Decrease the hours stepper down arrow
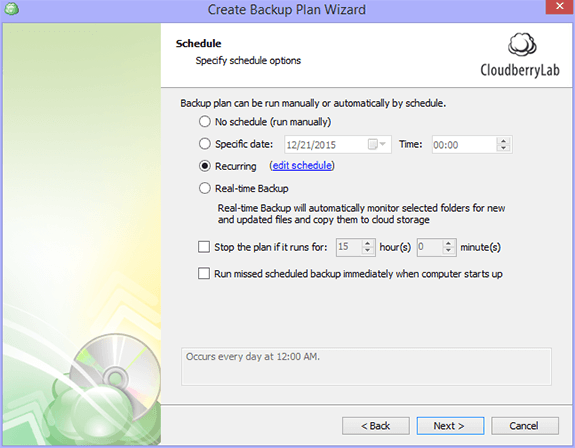The width and height of the screenshot is (575, 448). click(367, 250)
